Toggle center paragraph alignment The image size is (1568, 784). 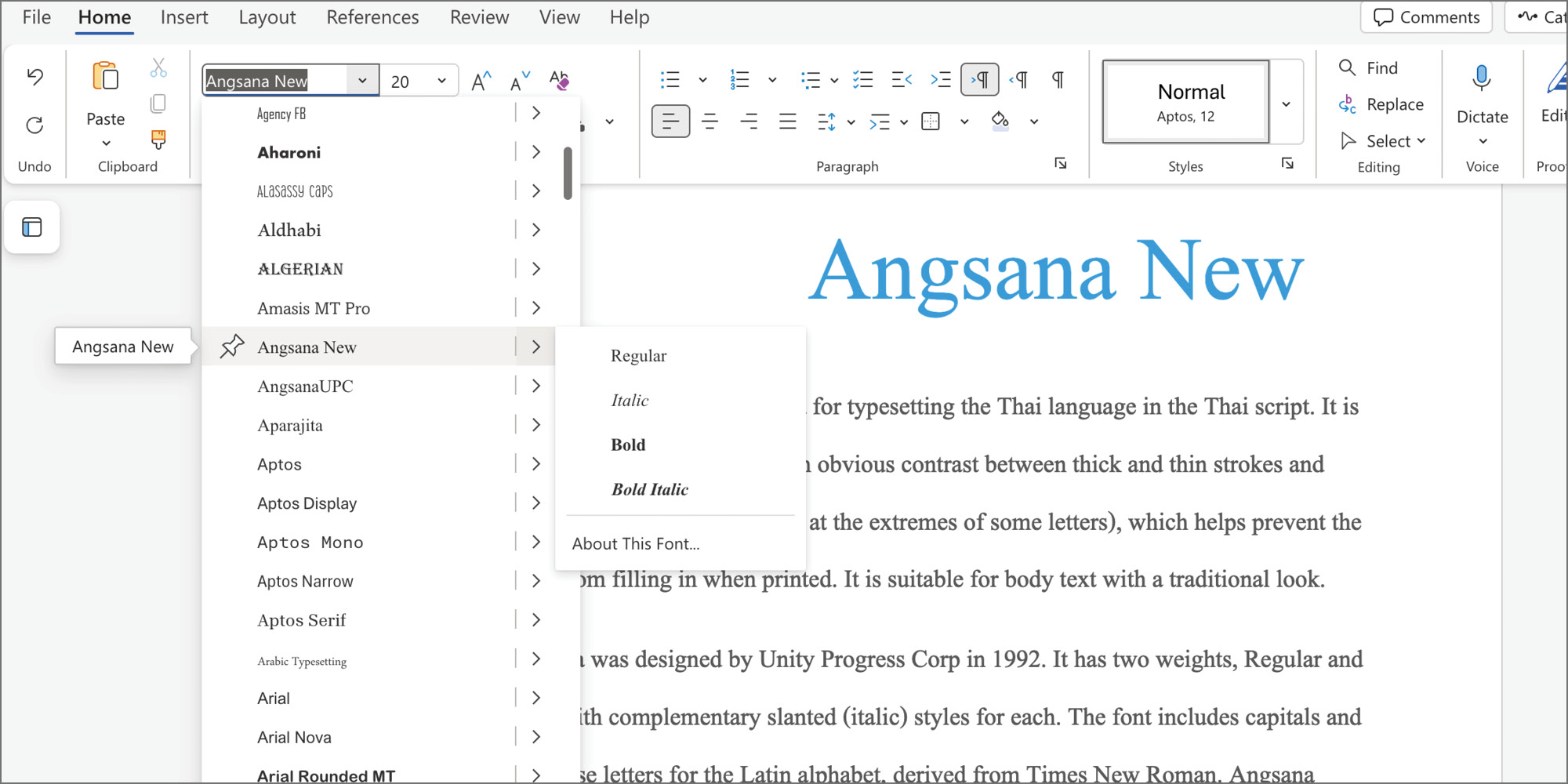click(710, 121)
